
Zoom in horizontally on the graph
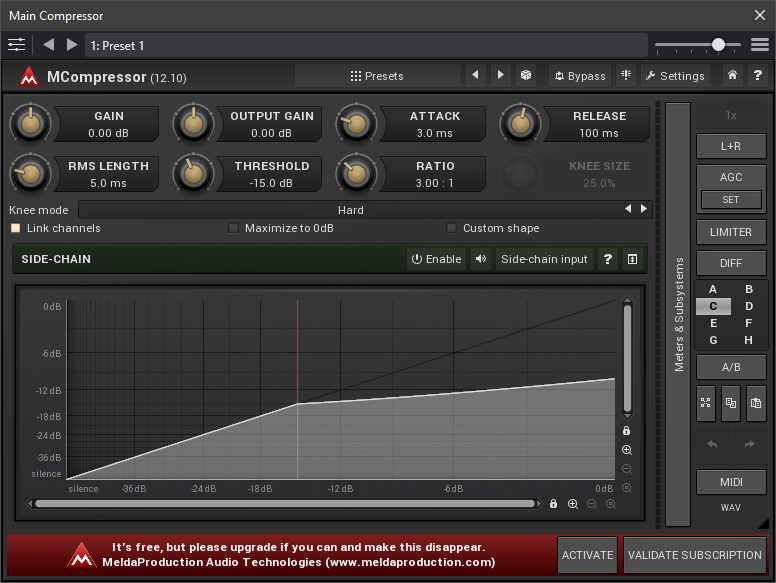[573, 504]
